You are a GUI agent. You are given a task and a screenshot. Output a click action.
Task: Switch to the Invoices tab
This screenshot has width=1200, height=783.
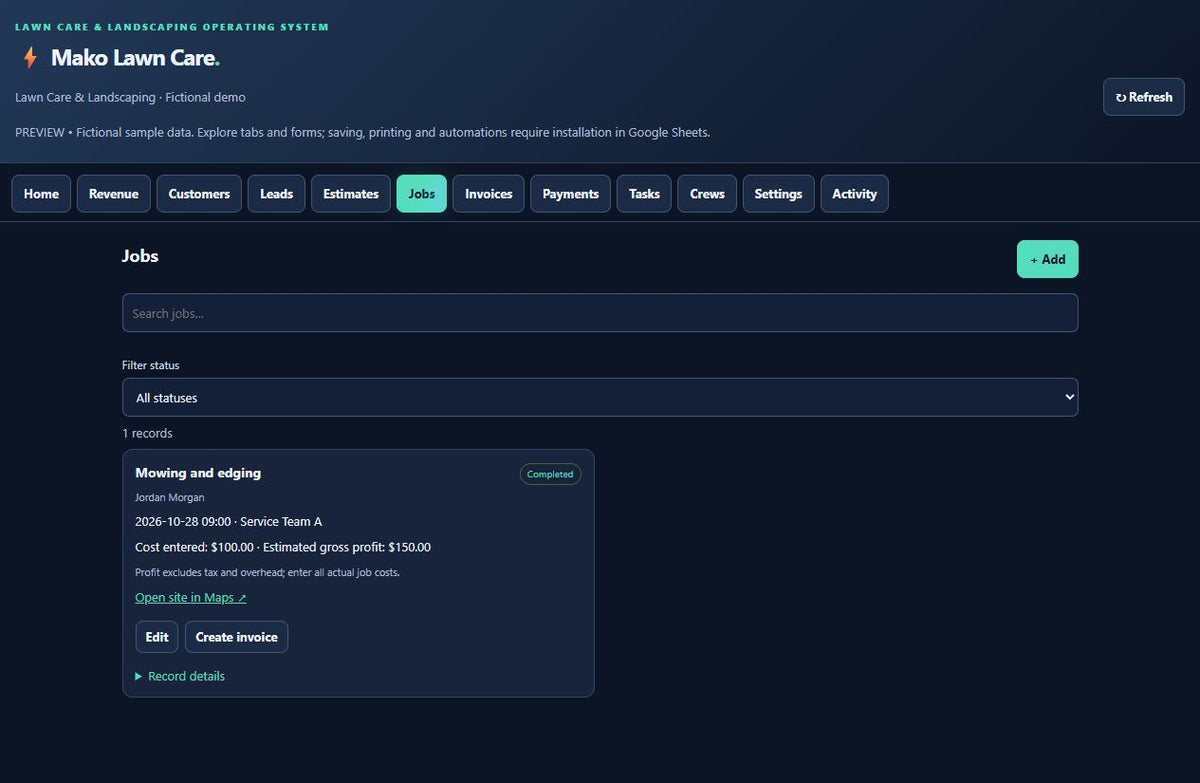[489, 194]
